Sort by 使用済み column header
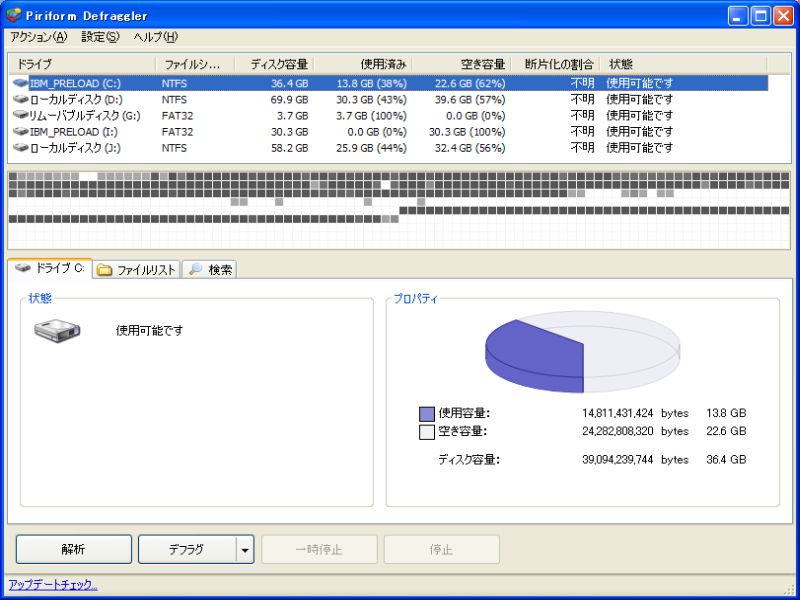This screenshot has width=800, height=600. 363,64
